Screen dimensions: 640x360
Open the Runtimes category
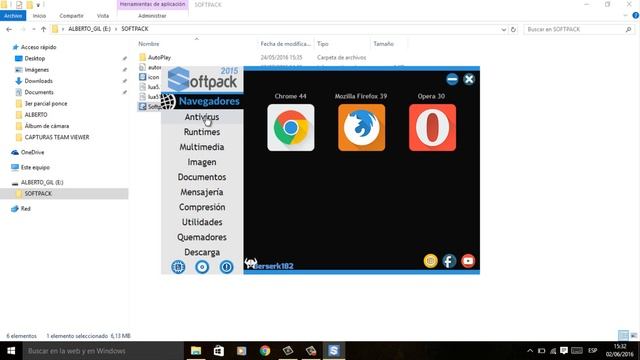point(202,132)
